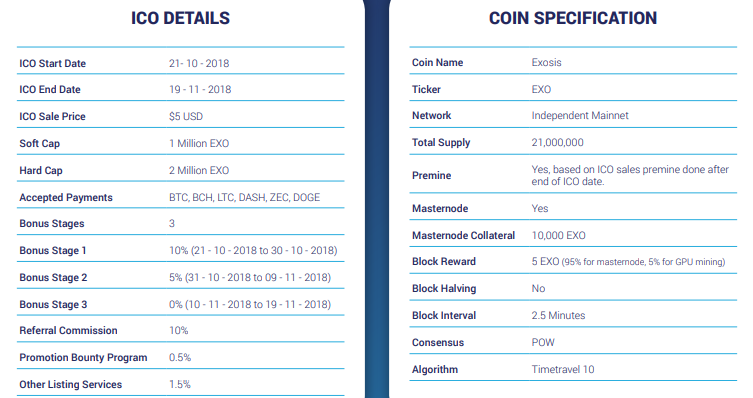
Task: Click the ICO DETAILS heading
Action: tap(181, 18)
